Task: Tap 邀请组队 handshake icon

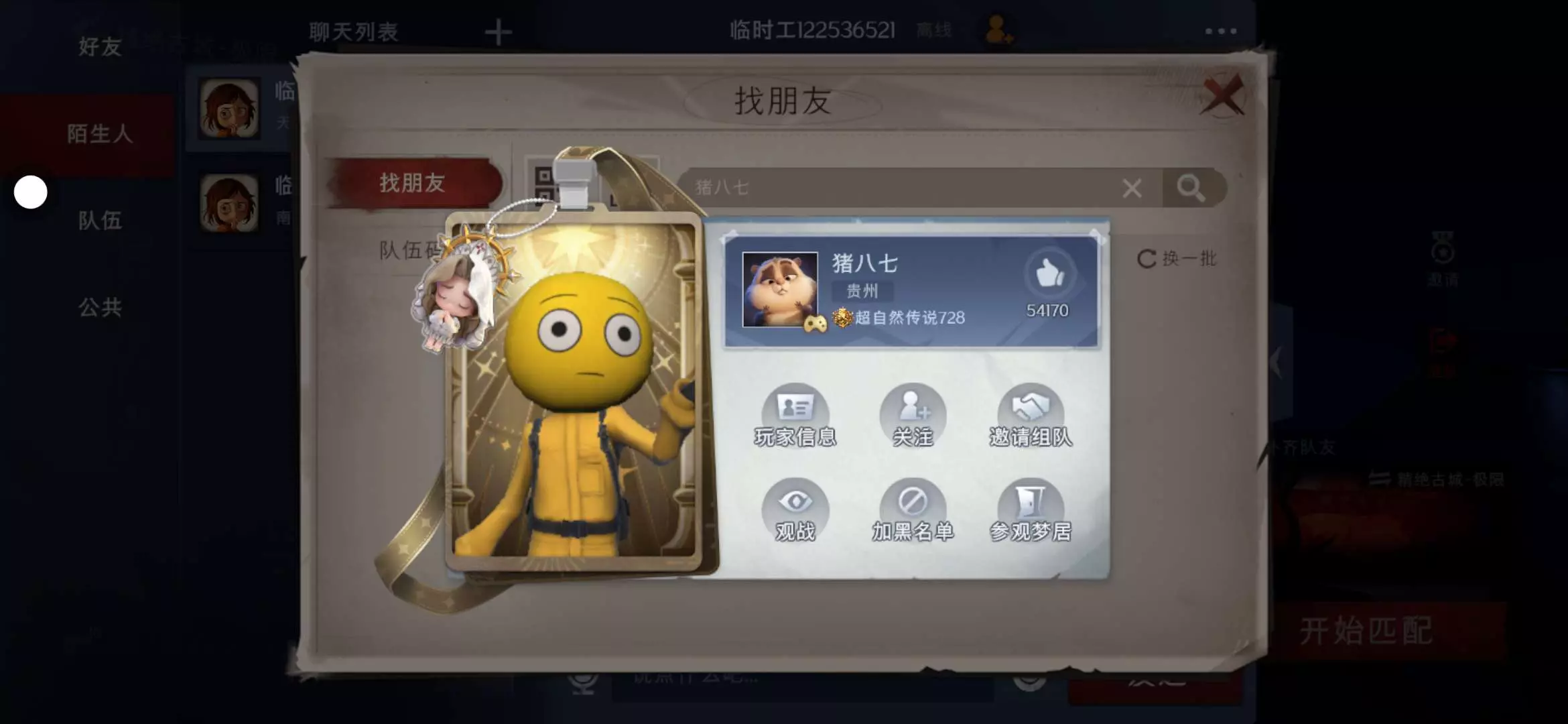Action: point(1031,414)
